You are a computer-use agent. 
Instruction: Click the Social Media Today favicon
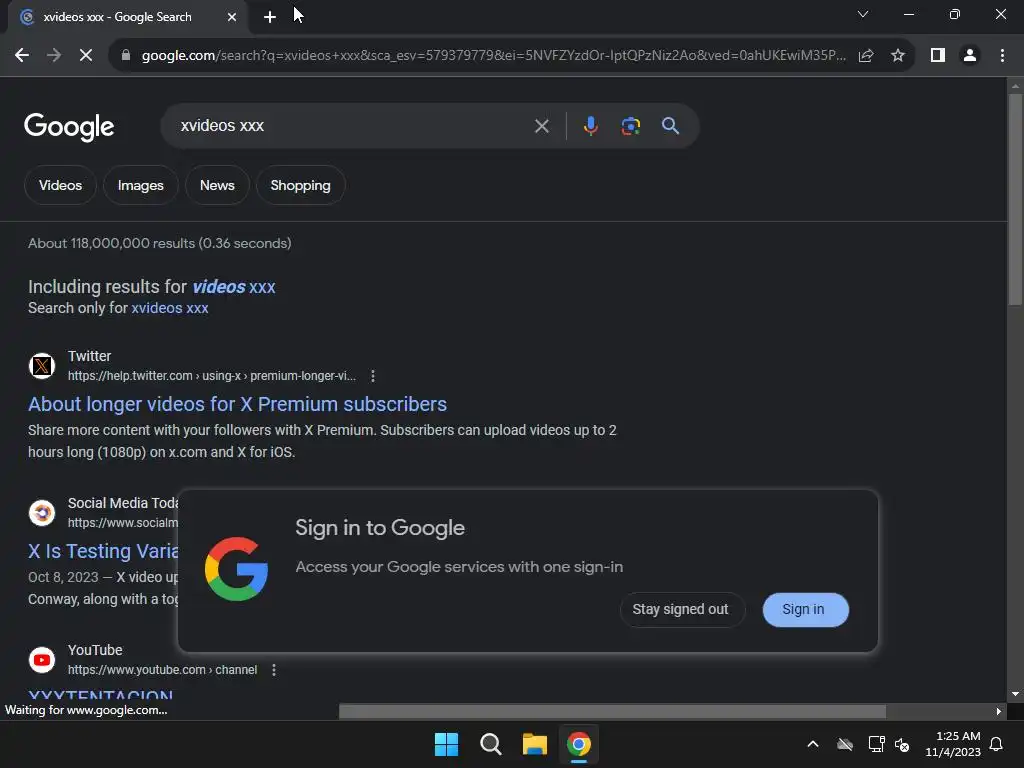[42, 513]
